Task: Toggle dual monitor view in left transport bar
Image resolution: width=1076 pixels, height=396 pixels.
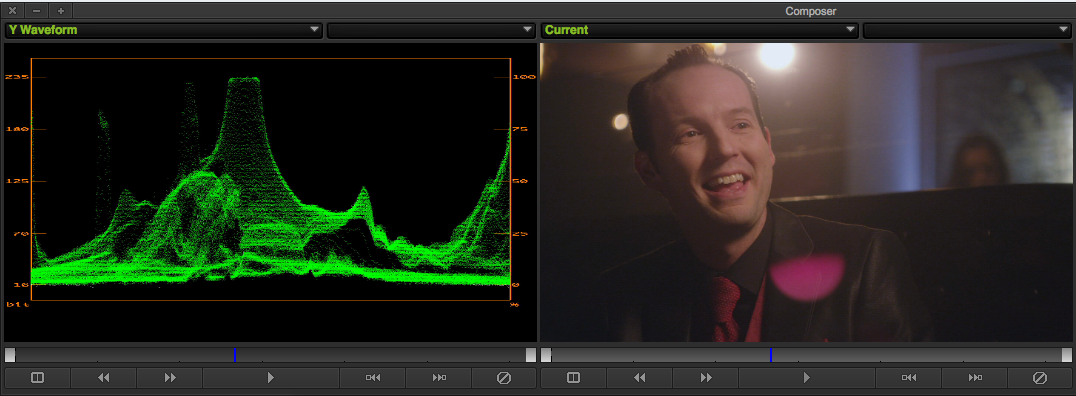Action: click(x=38, y=377)
